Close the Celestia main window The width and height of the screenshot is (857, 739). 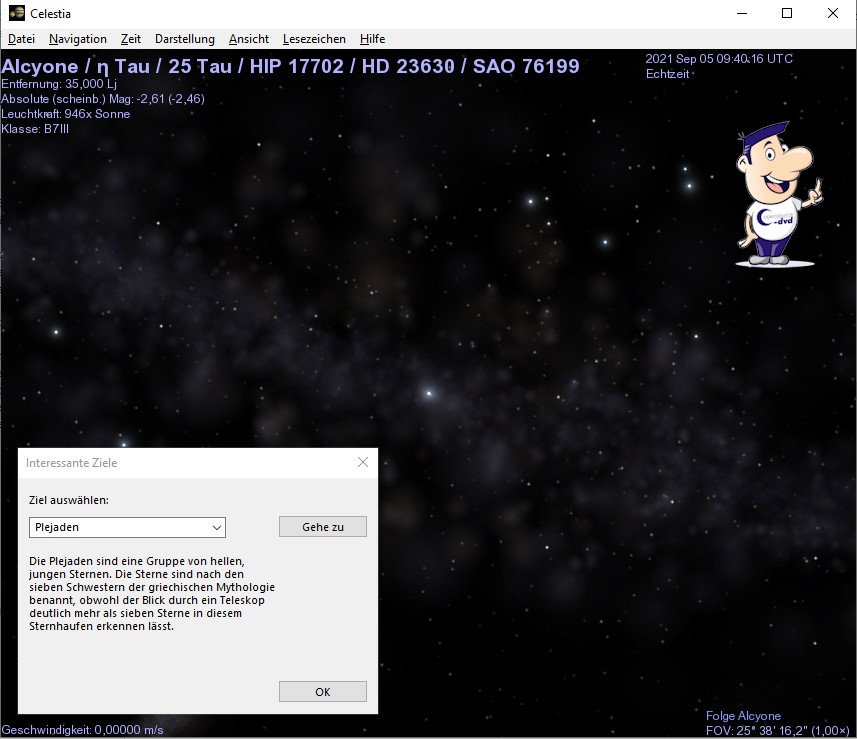click(x=833, y=14)
